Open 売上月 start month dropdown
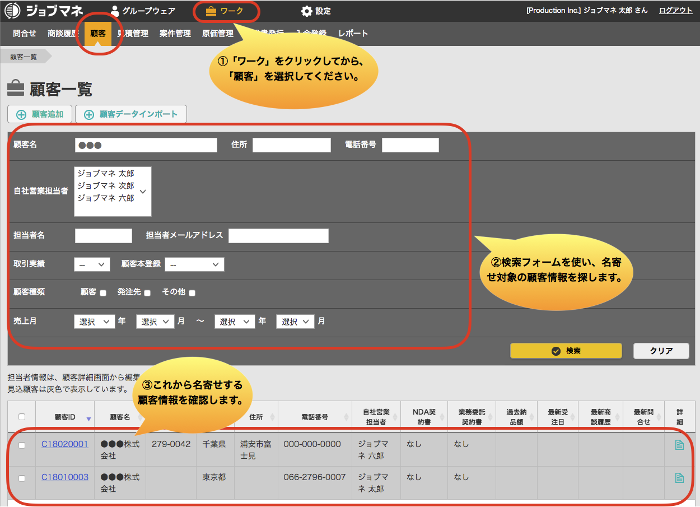The height and width of the screenshot is (507, 700). click(x=155, y=322)
